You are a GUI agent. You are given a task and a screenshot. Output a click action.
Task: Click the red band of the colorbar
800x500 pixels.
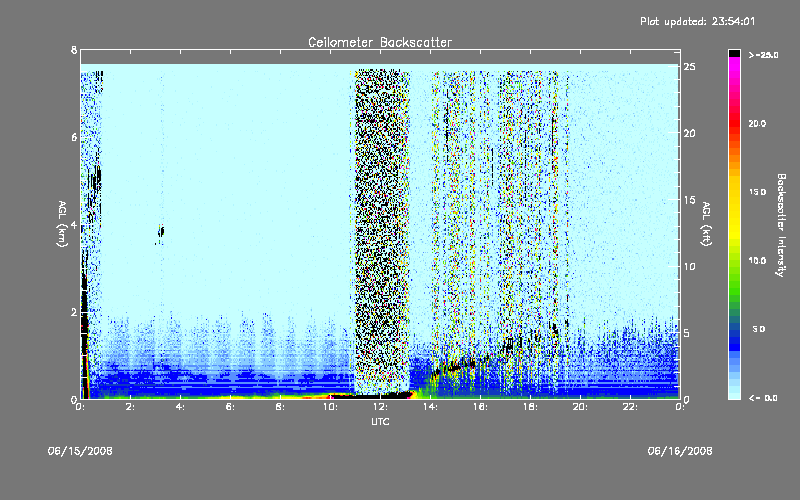(x=734, y=122)
